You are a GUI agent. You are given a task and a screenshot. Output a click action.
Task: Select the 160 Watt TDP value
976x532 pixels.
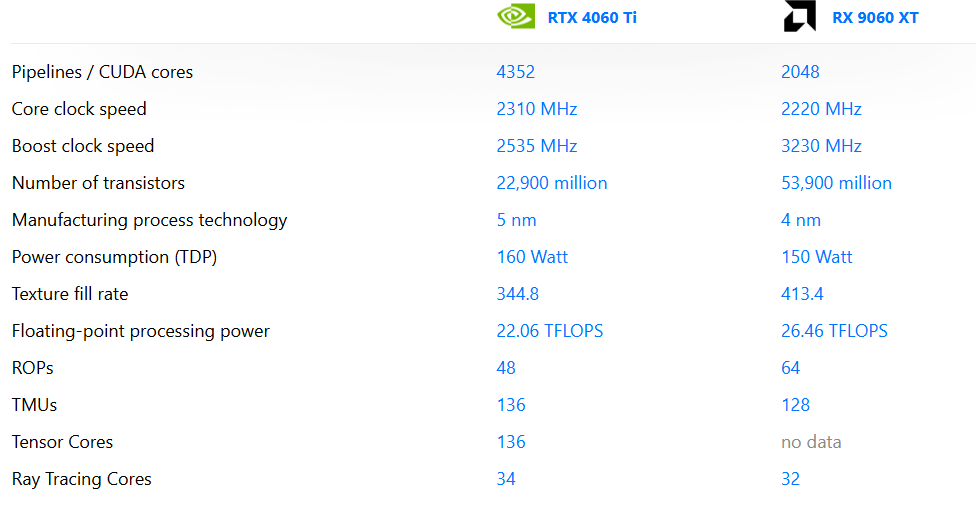tap(532, 257)
